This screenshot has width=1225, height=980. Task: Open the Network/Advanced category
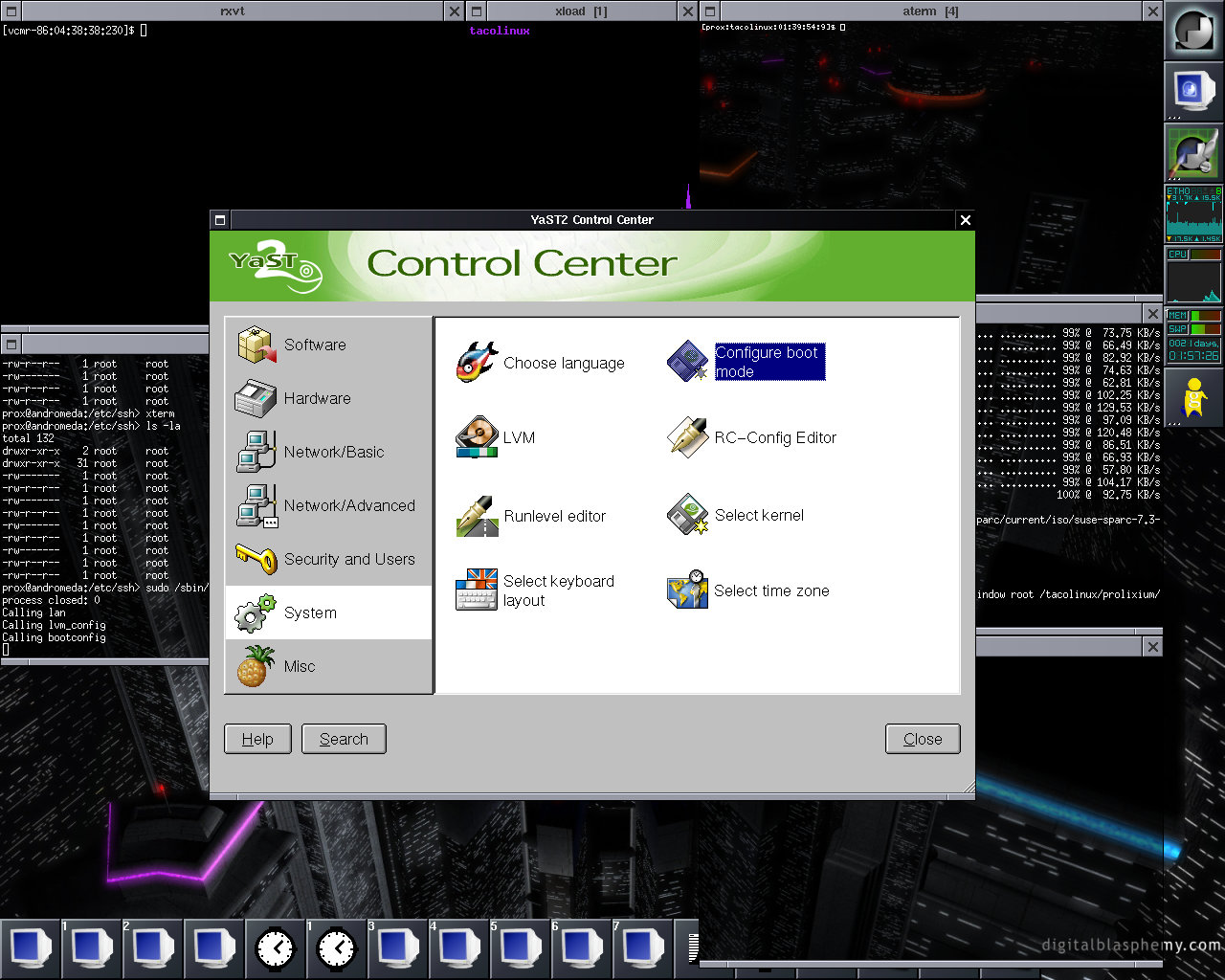click(329, 505)
